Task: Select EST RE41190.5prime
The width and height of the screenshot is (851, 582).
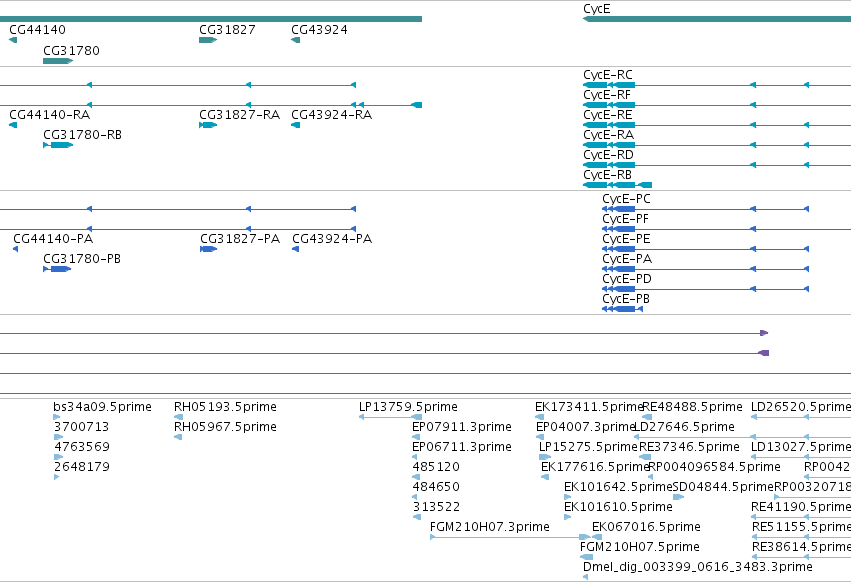Action: (801, 507)
